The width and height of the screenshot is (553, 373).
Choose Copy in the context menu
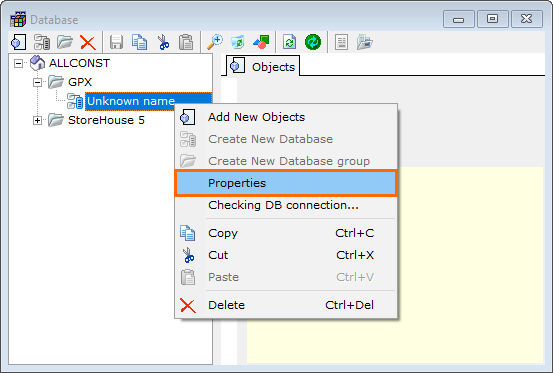286,233
